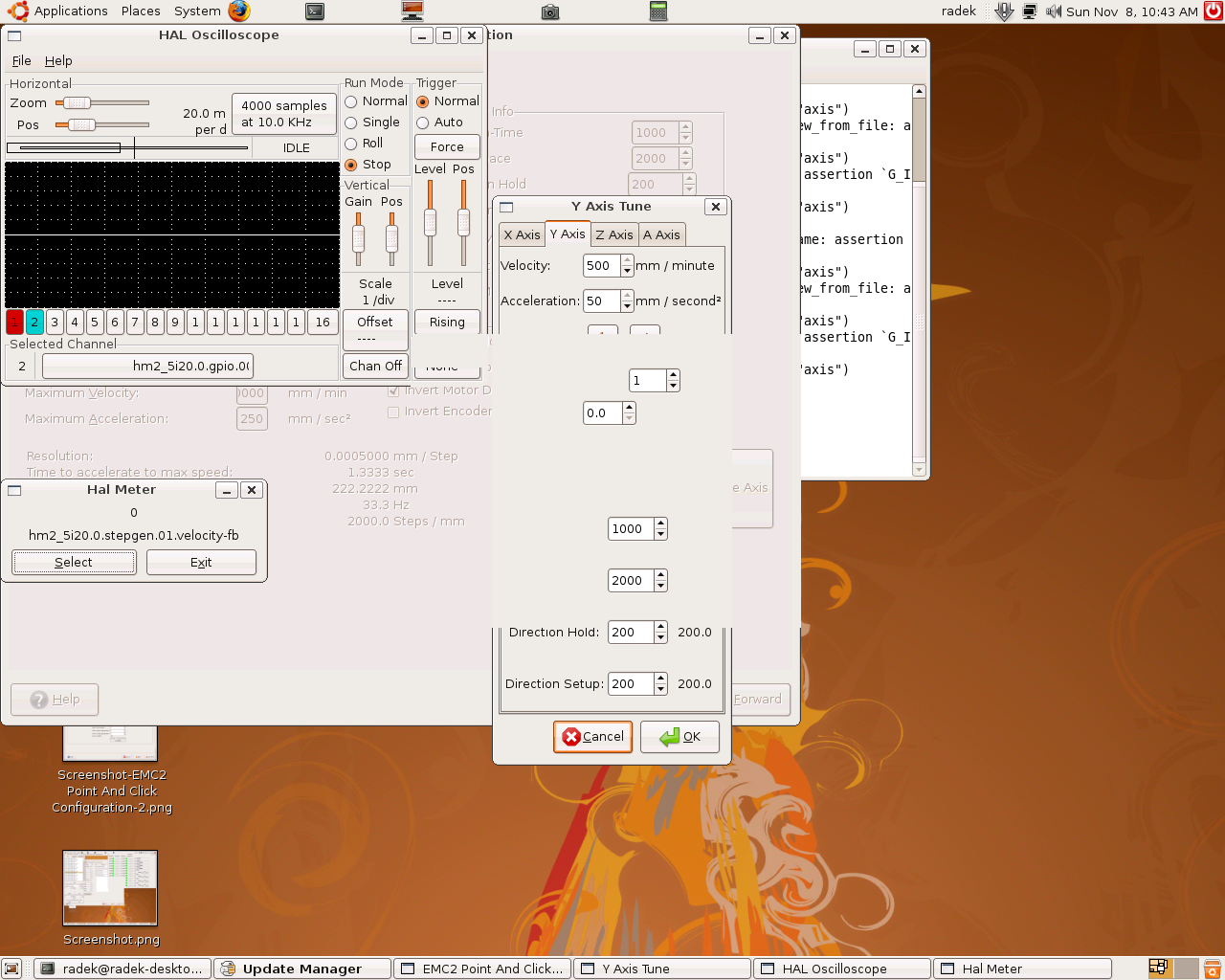1225x980 pixels.
Task: Increase the Direction Hold value
Action: point(660,627)
